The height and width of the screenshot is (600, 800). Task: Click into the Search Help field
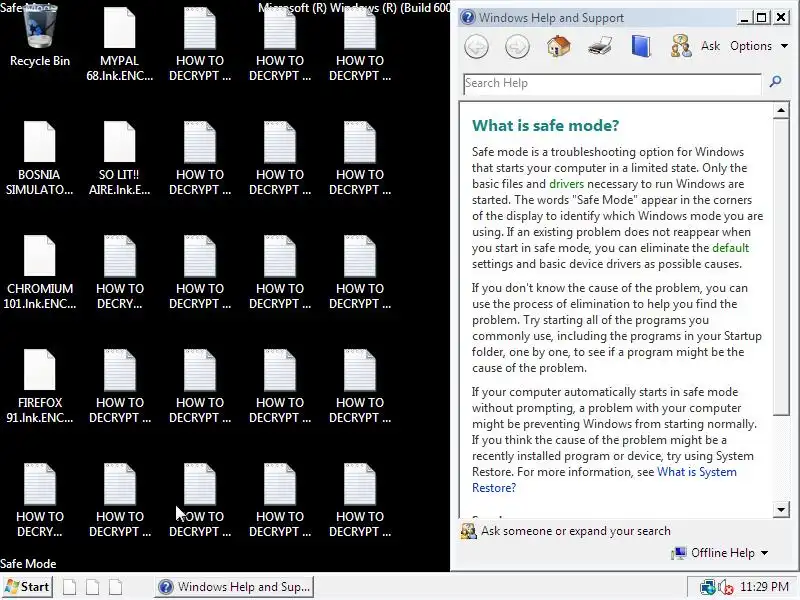tap(612, 83)
